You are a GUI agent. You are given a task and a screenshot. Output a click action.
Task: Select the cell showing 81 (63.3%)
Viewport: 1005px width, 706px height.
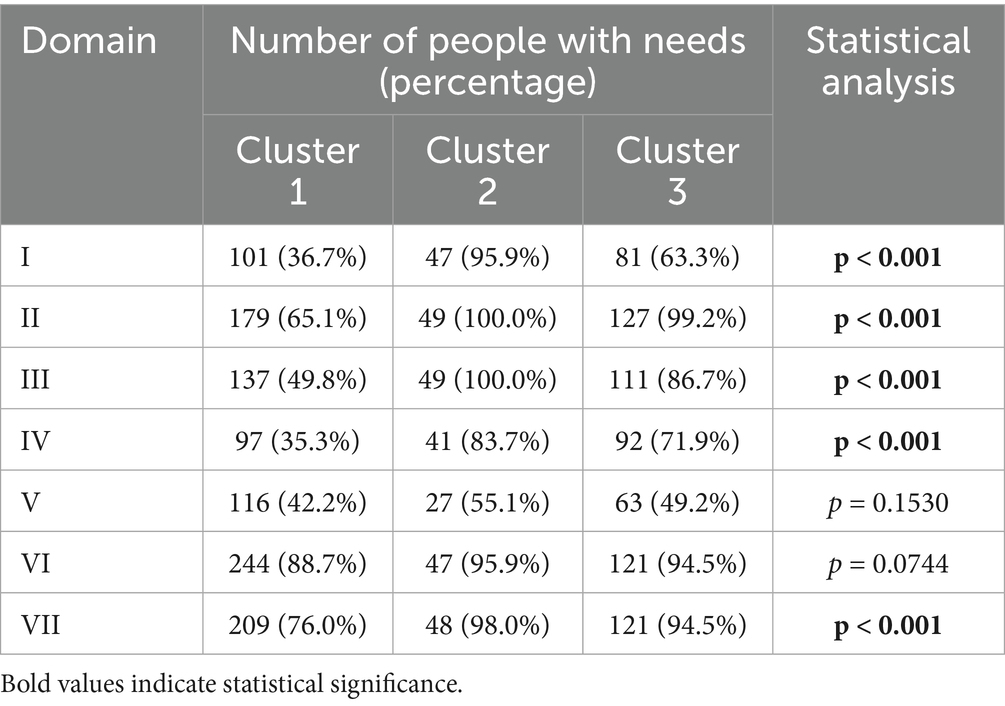[677, 256]
